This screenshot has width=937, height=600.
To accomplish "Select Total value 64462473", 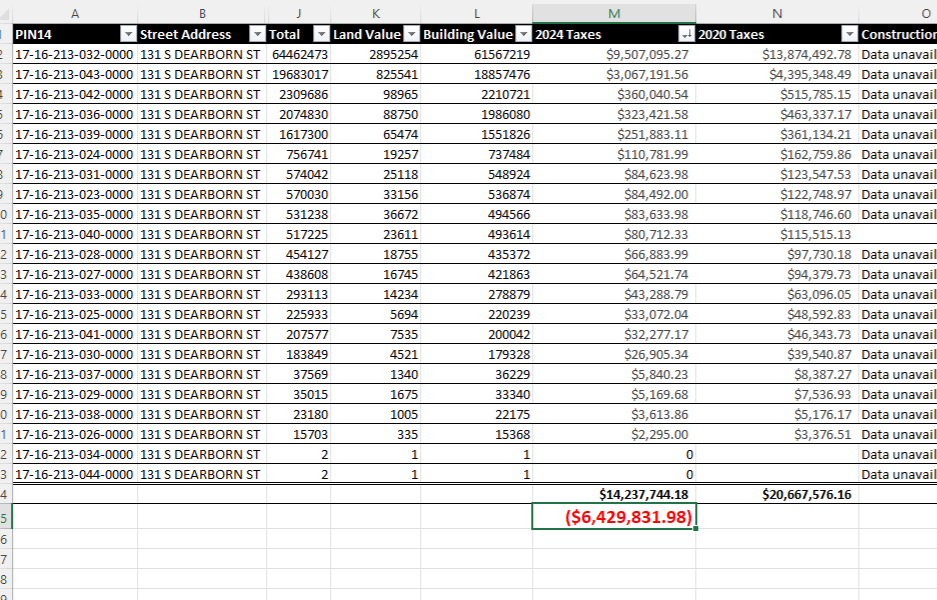I will pos(298,54).
